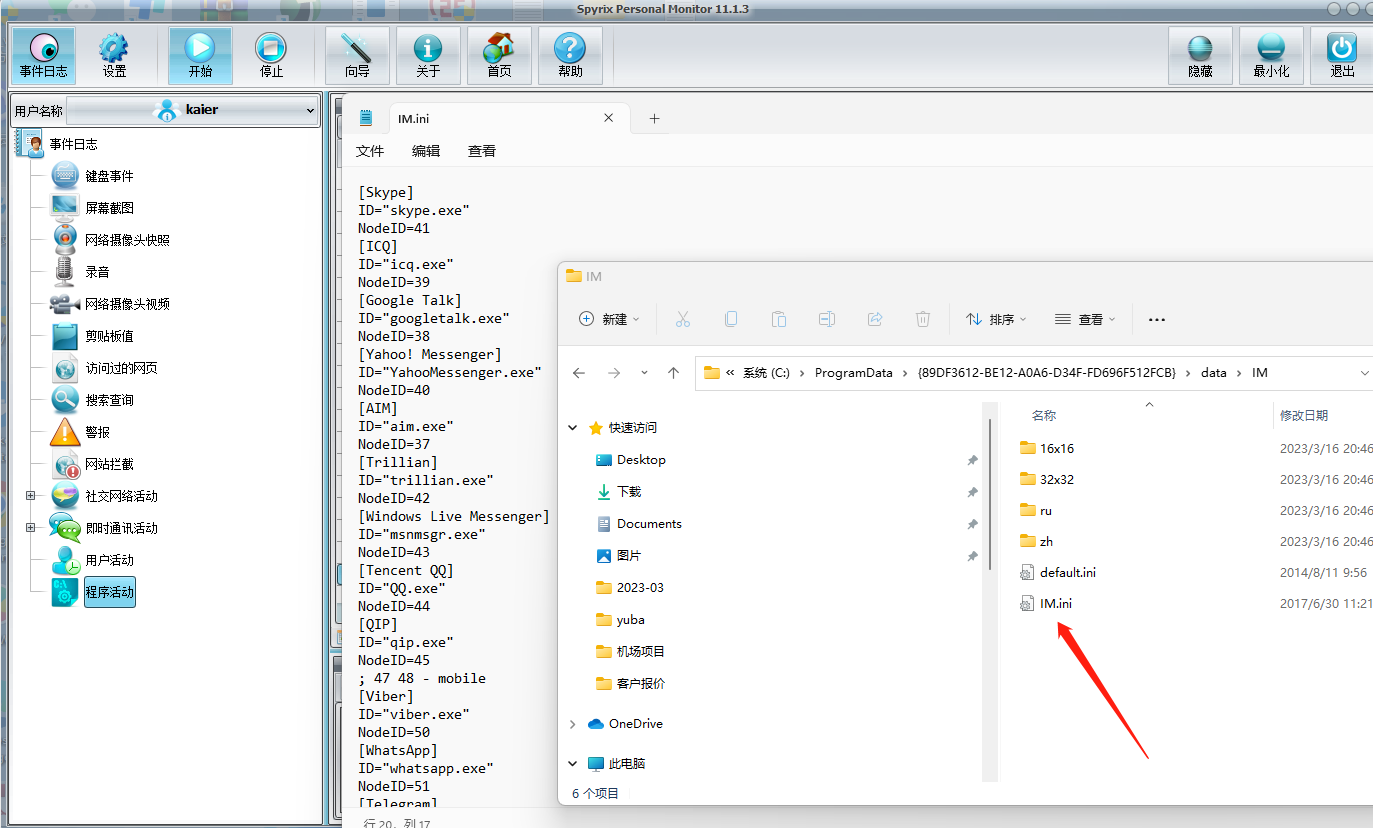This screenshot has height=828, width=1373.
Task: Select 社交网络活动 in the tree
Action: click(x=121, y=496)
